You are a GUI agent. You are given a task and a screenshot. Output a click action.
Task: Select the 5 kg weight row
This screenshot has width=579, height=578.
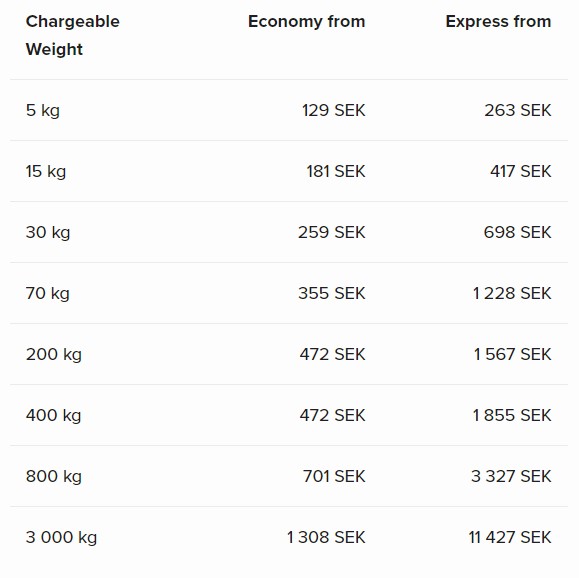tap(289, 110)
